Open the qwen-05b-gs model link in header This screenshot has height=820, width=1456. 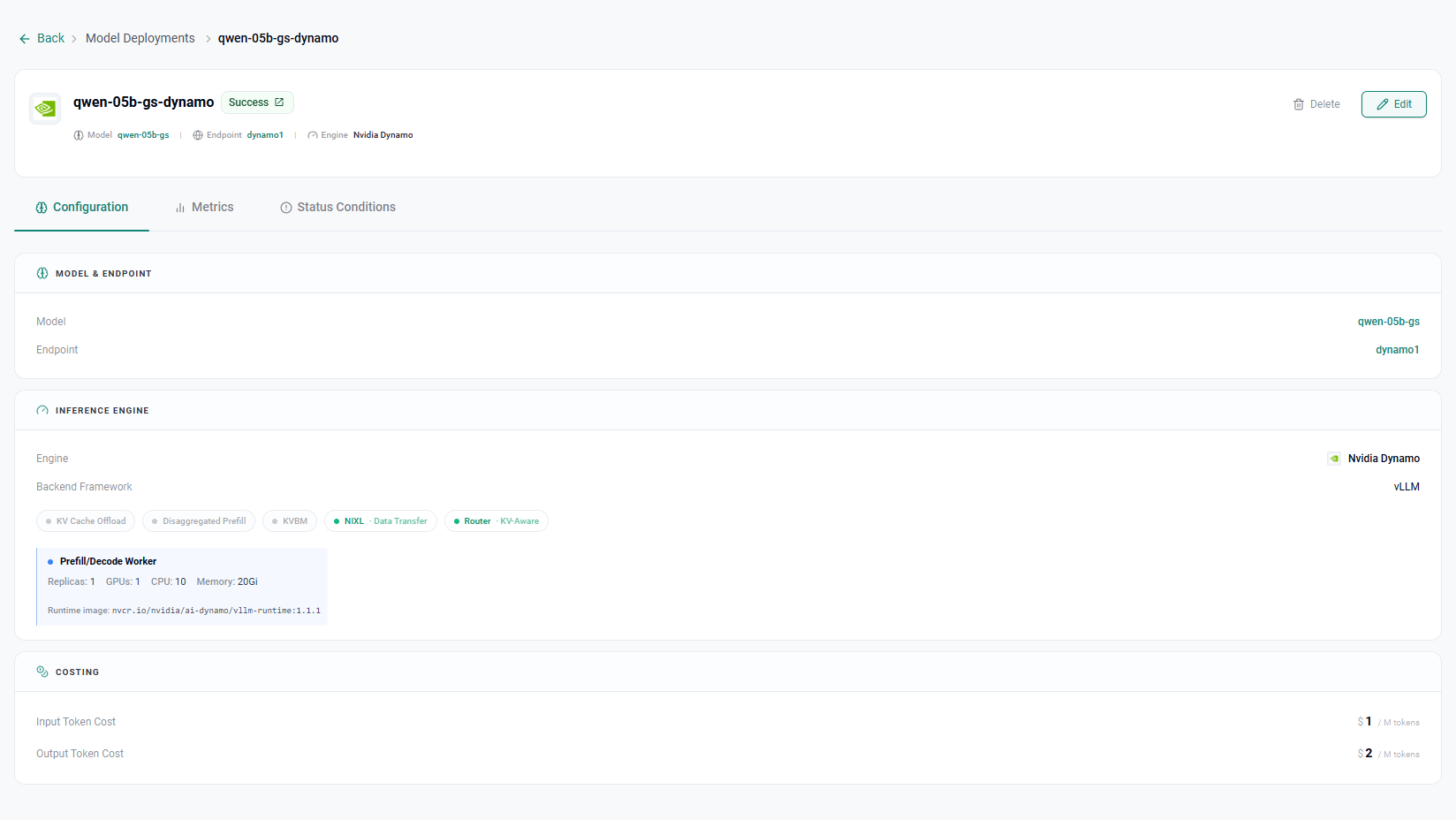click(x=143, y=135)
